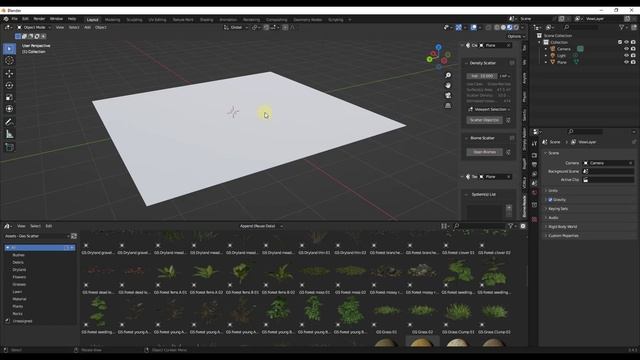The width and height of the screenshot is (640, 360).
Task: Open the Render menu
Action: point(39,19)
